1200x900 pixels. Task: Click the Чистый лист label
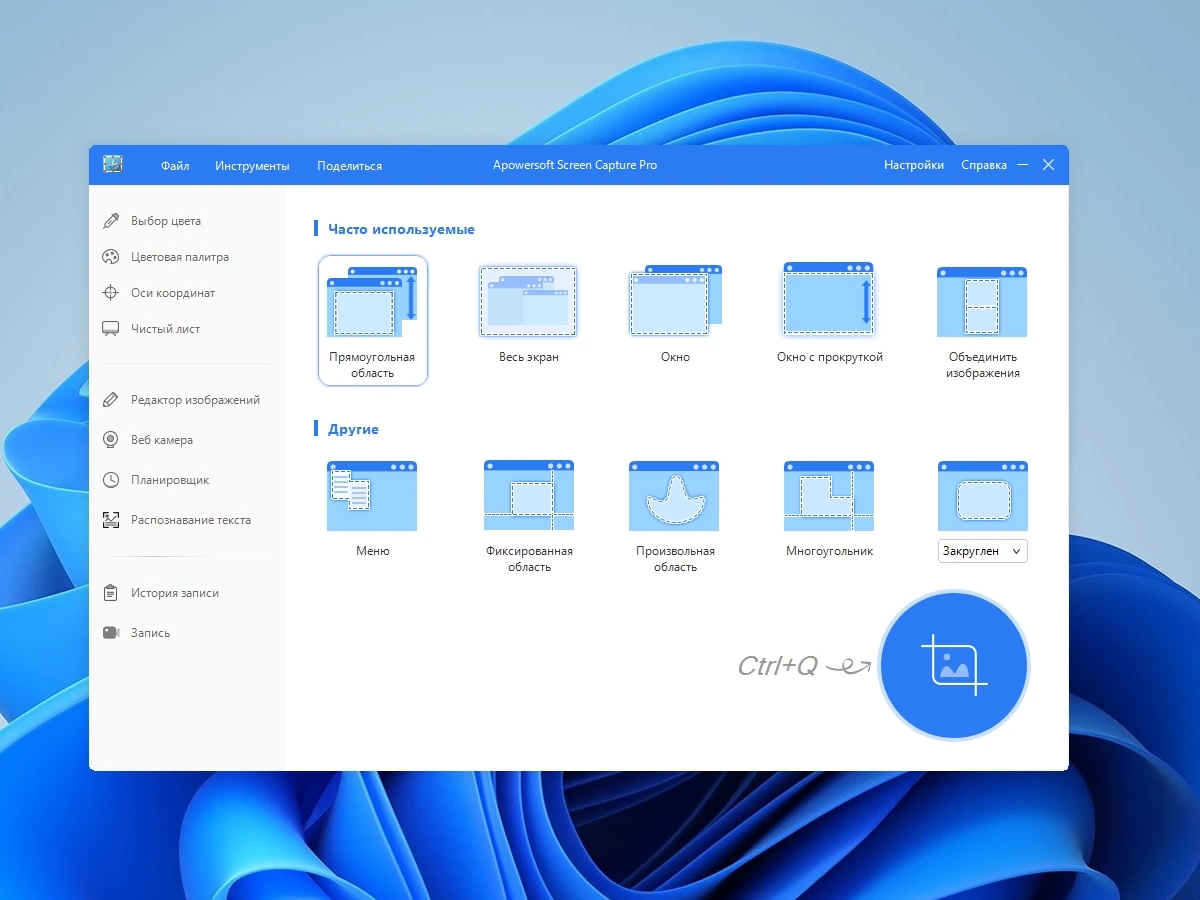pos(166,329)
